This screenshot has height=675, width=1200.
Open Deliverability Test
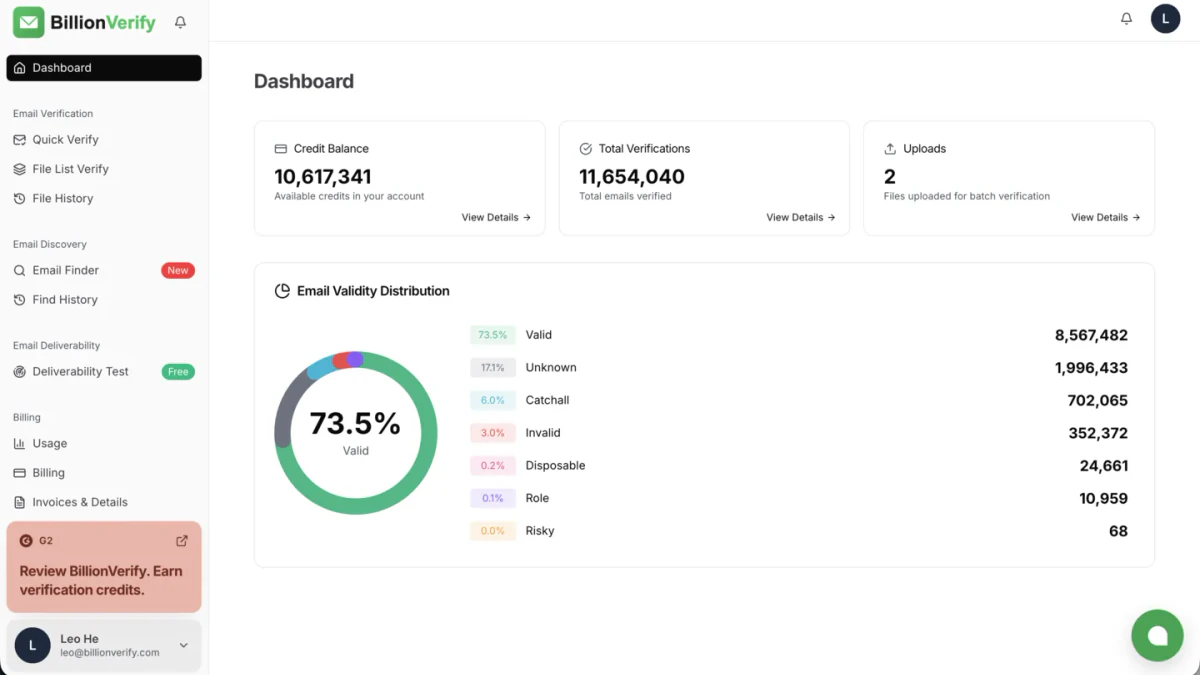104,371
